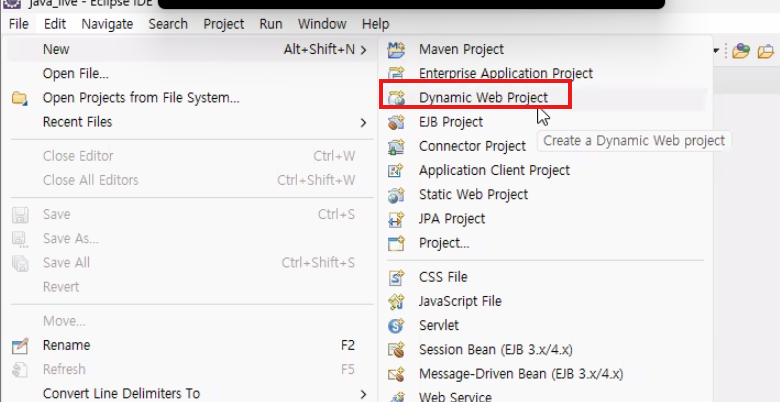Click the generic Project... icon
Viewport: 780px width, 402px height.
pyautogui.click(x=396, y=243)
